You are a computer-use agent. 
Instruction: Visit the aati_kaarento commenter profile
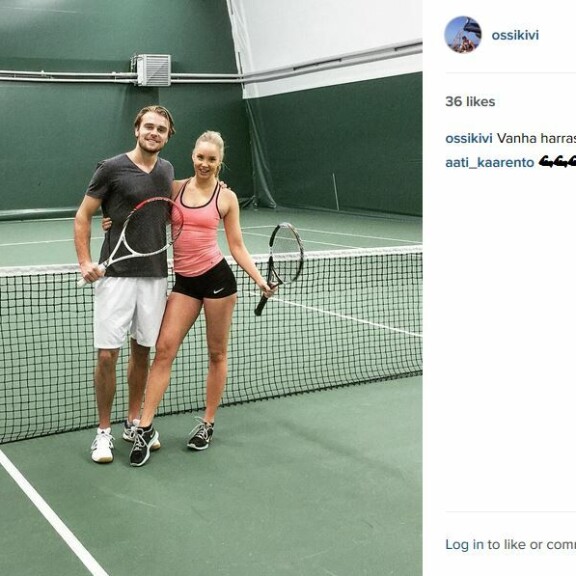click(x=489, y=162)
